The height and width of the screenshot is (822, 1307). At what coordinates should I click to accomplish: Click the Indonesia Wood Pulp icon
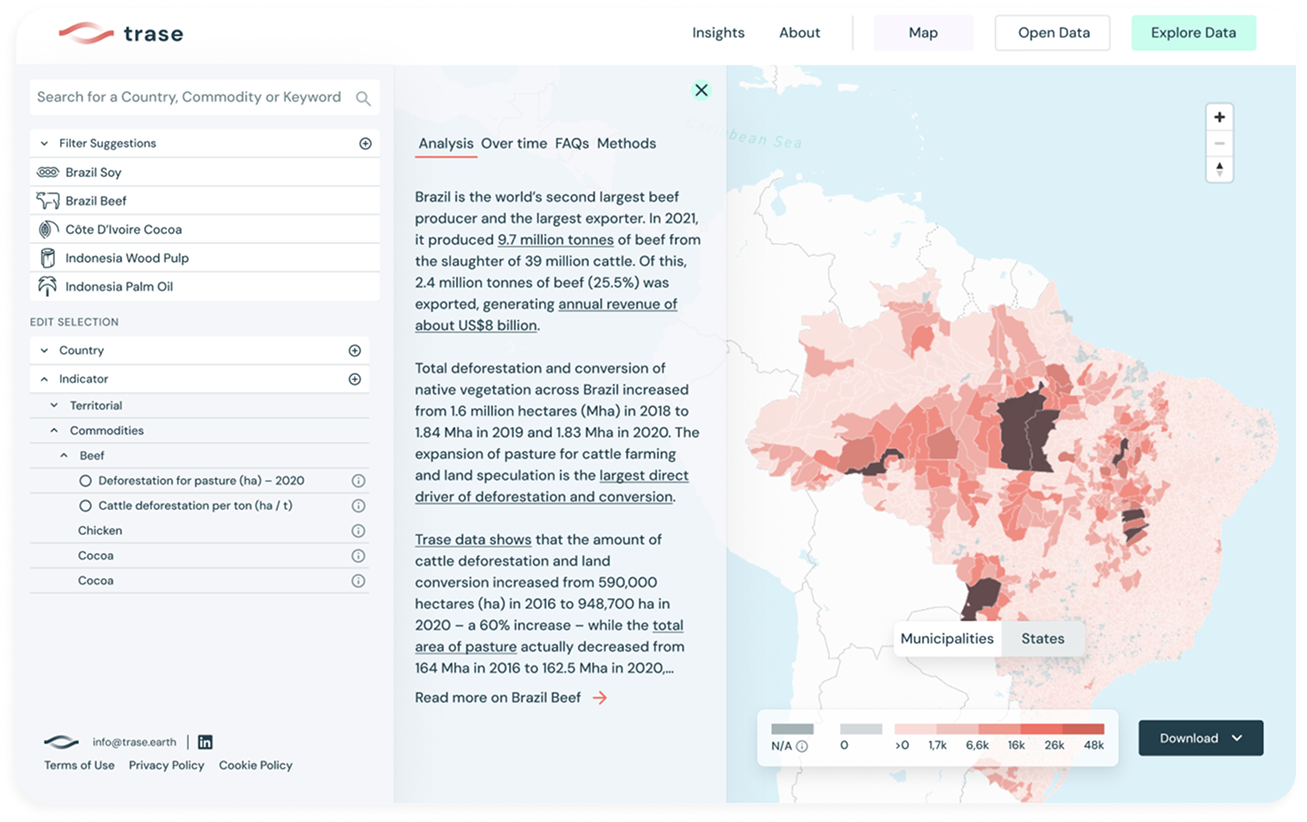[47, 258]
